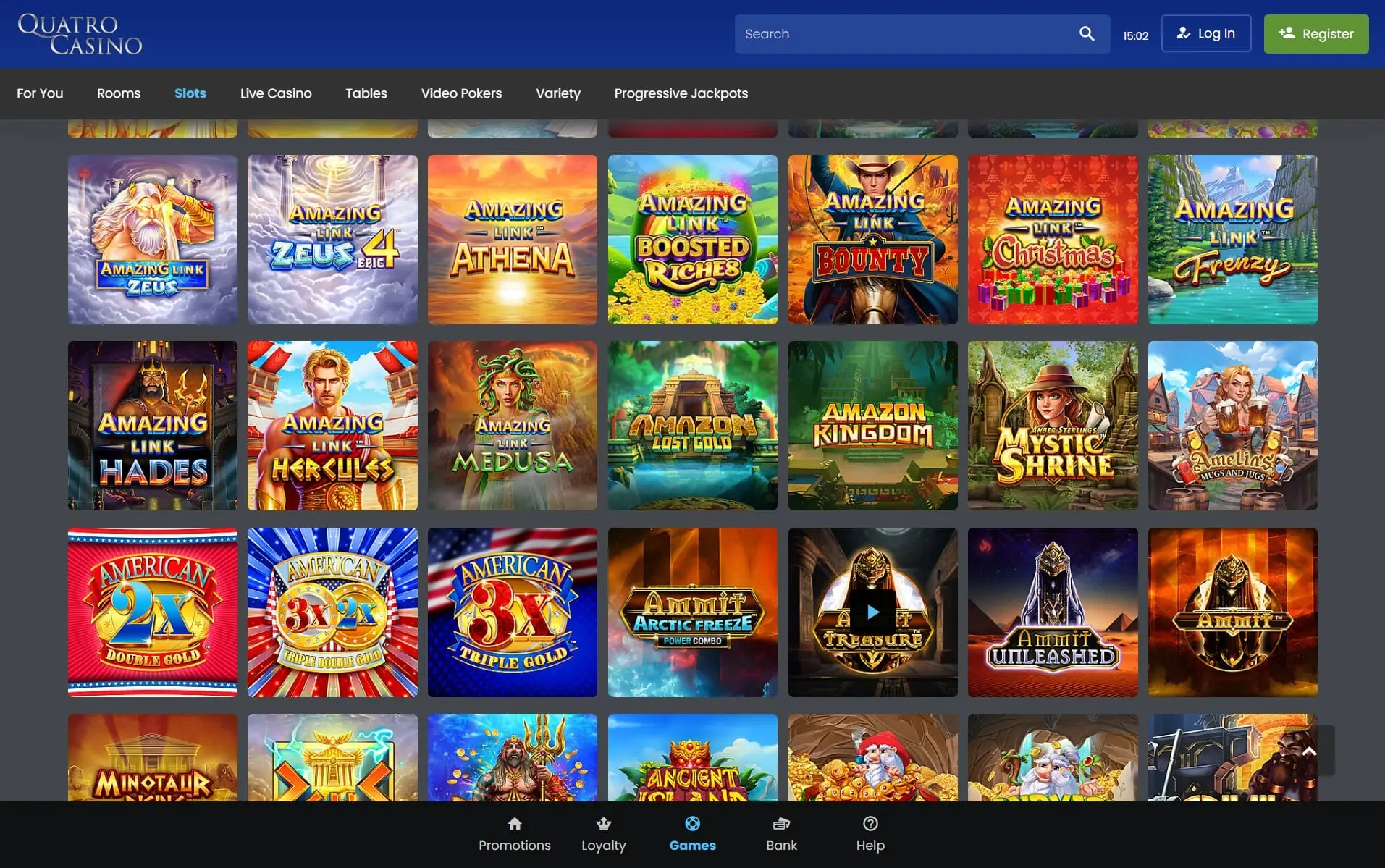
Task: Open Amazing Link Zeus slot thumbnail
Action: click(x=153, y=240)
